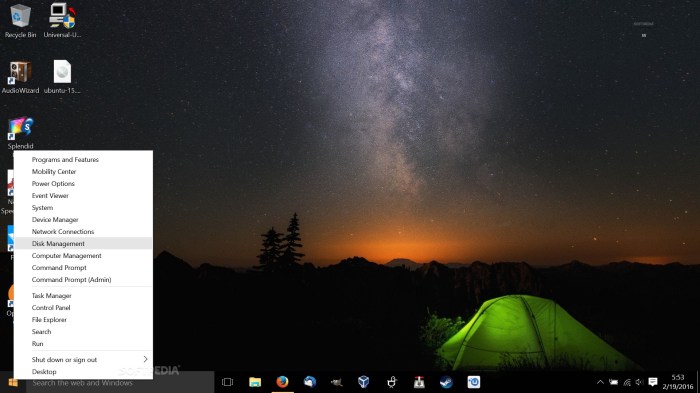Screen dimensions: 700x393
Task: Open the clock showing 5:53
Action: pyautogui.click(x=678, y=382)
